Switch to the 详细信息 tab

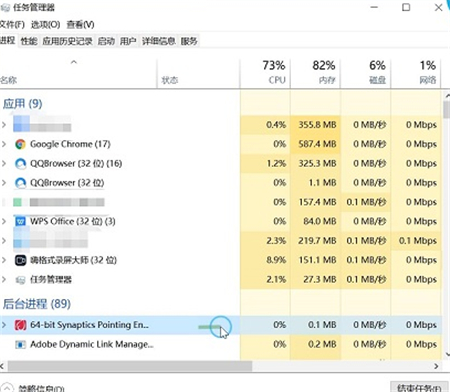[x=159, y=41]
